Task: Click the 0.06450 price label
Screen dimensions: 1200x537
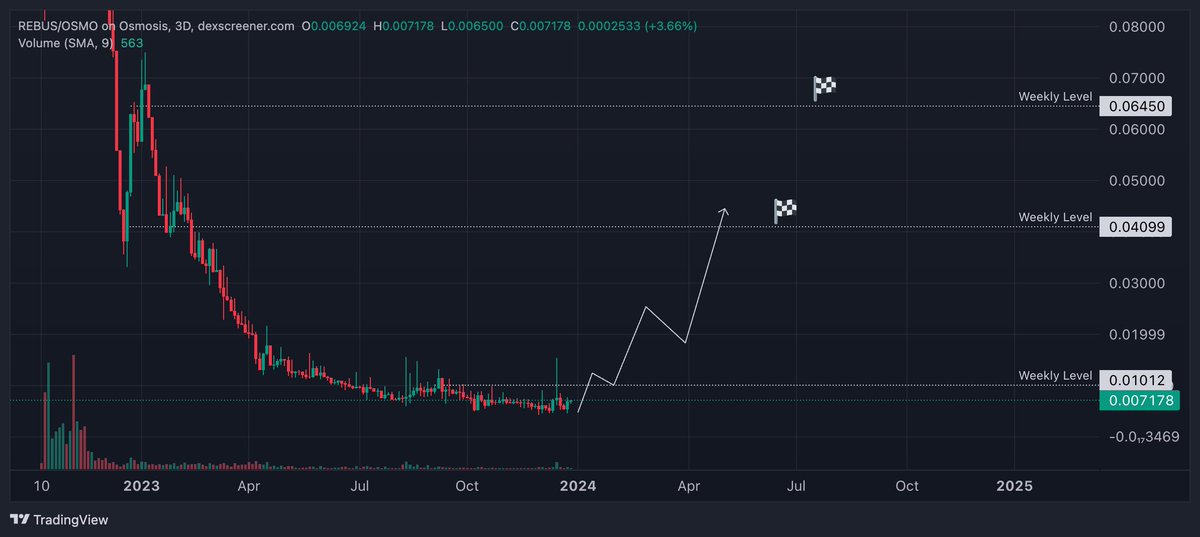Action: (1136, 105)
